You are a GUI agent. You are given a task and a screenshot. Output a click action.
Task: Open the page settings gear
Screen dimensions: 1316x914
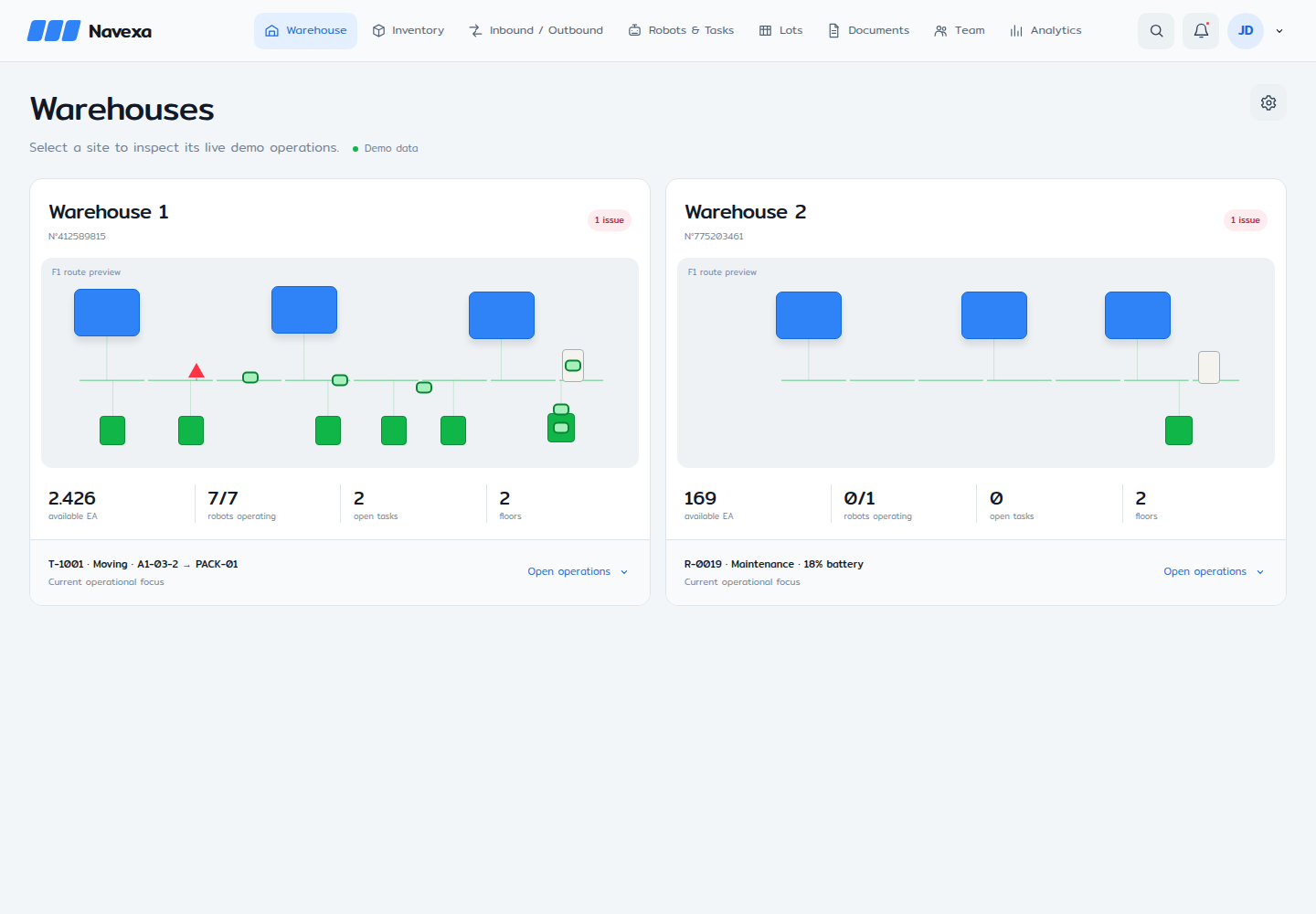[x=1268, y=102]
